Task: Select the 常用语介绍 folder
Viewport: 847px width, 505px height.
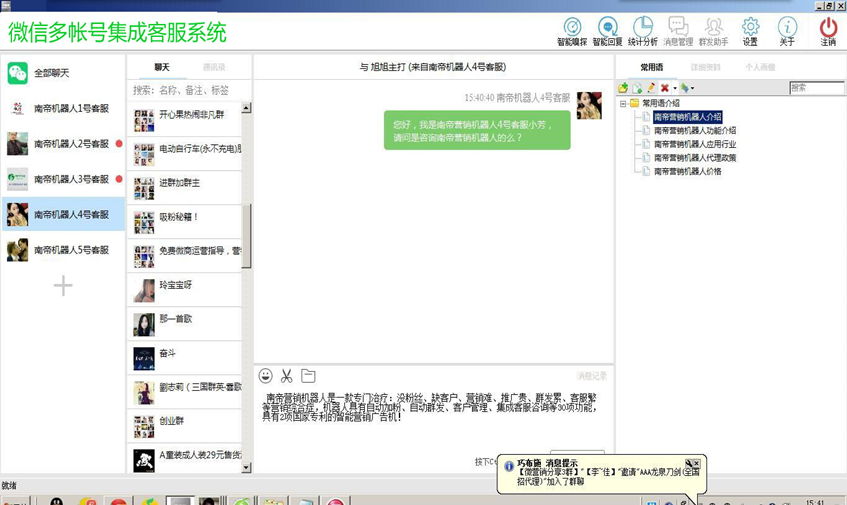Action: pyautogui.click(x=661, y=103)
